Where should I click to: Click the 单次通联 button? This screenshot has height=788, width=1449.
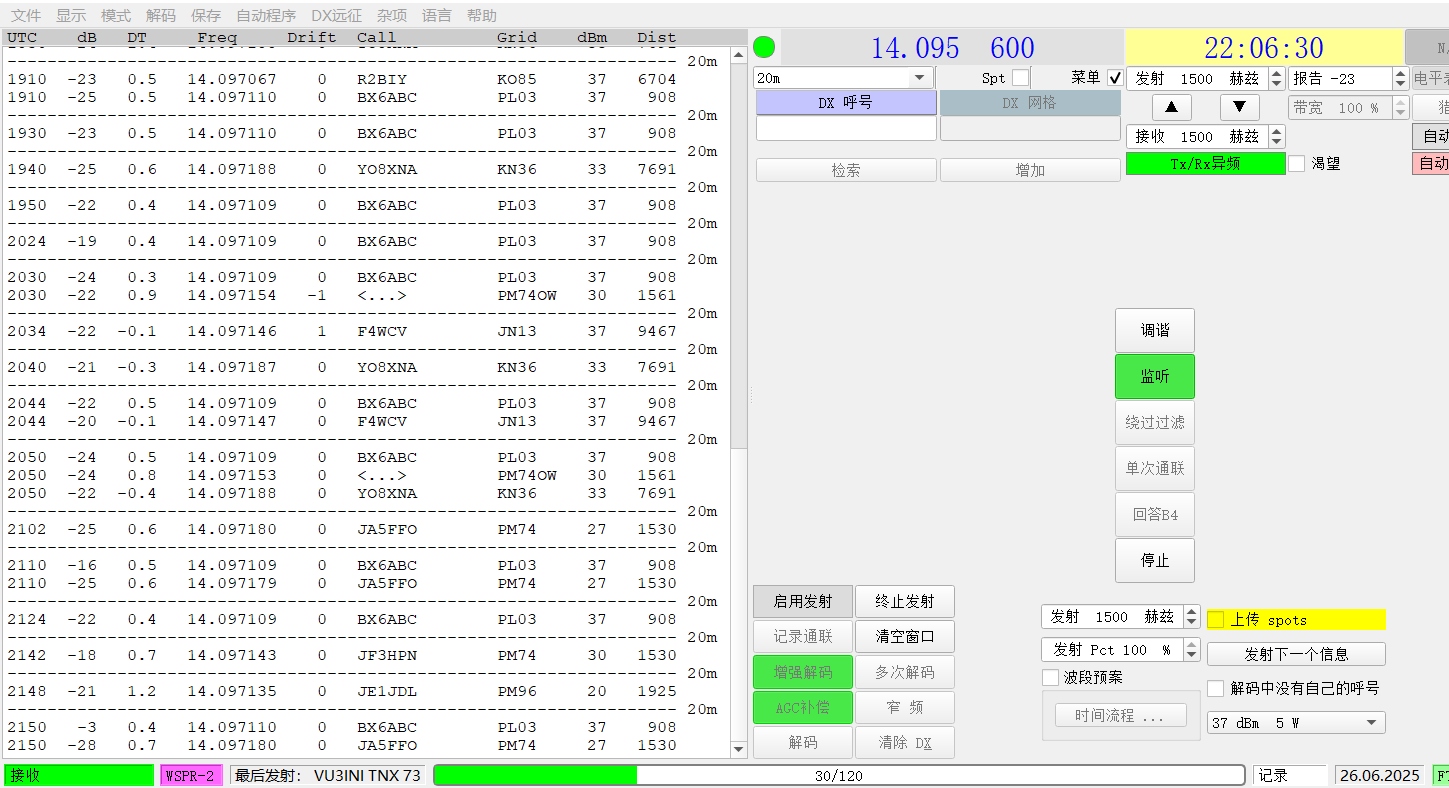(1155, 468)
